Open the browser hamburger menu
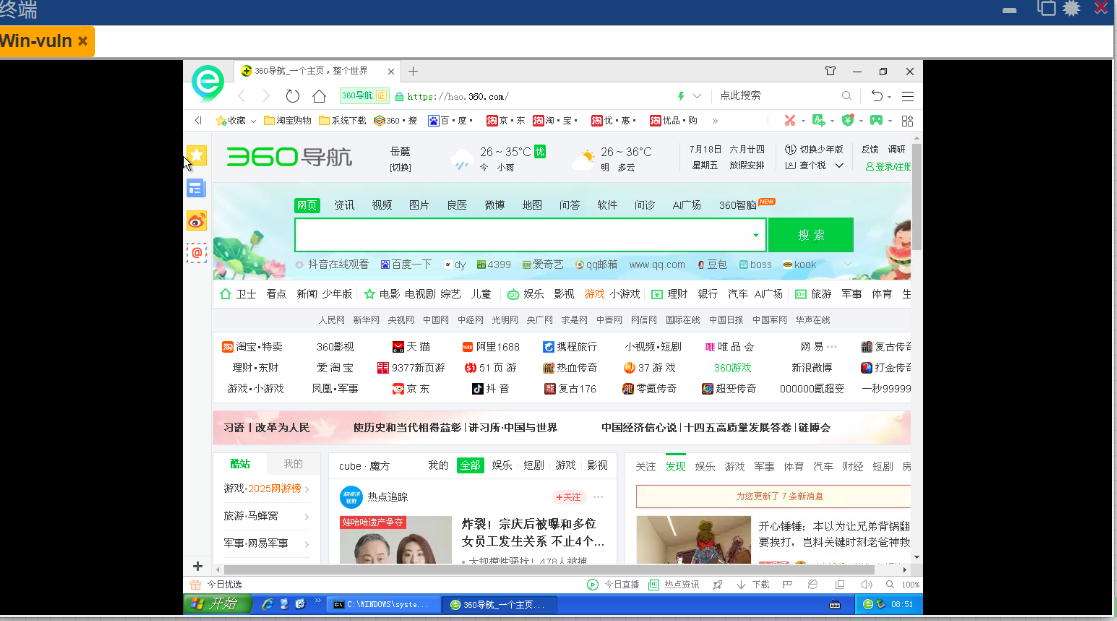The height and width of the screenshot is (621, 1117). [x=908, y=96]
